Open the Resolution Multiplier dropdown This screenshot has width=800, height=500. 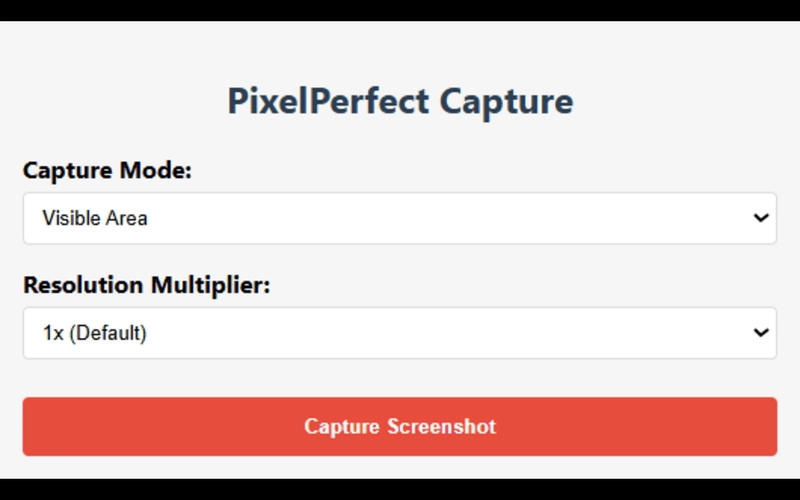(400, 333)
